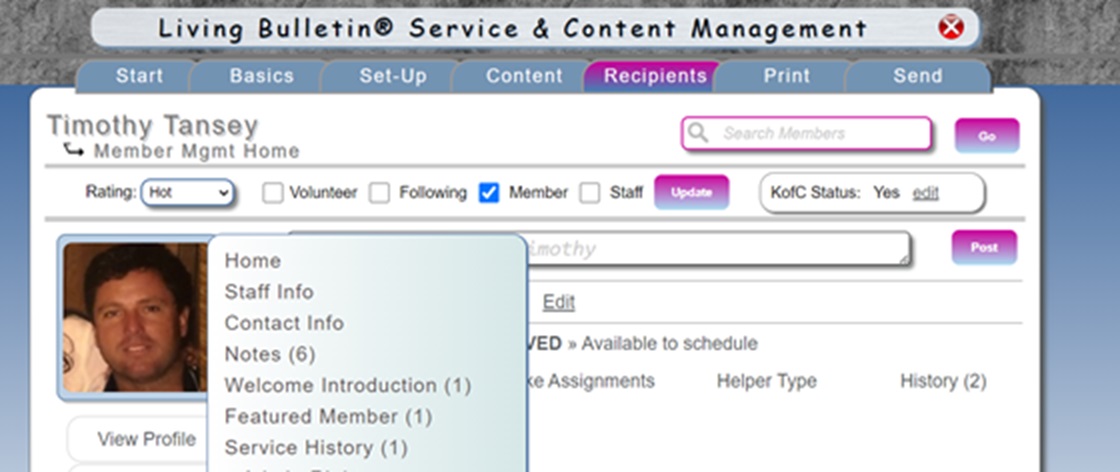Screen dimensions: 1120x472
Task: Focus the Search Members field
Action: [x=806, y=134]
